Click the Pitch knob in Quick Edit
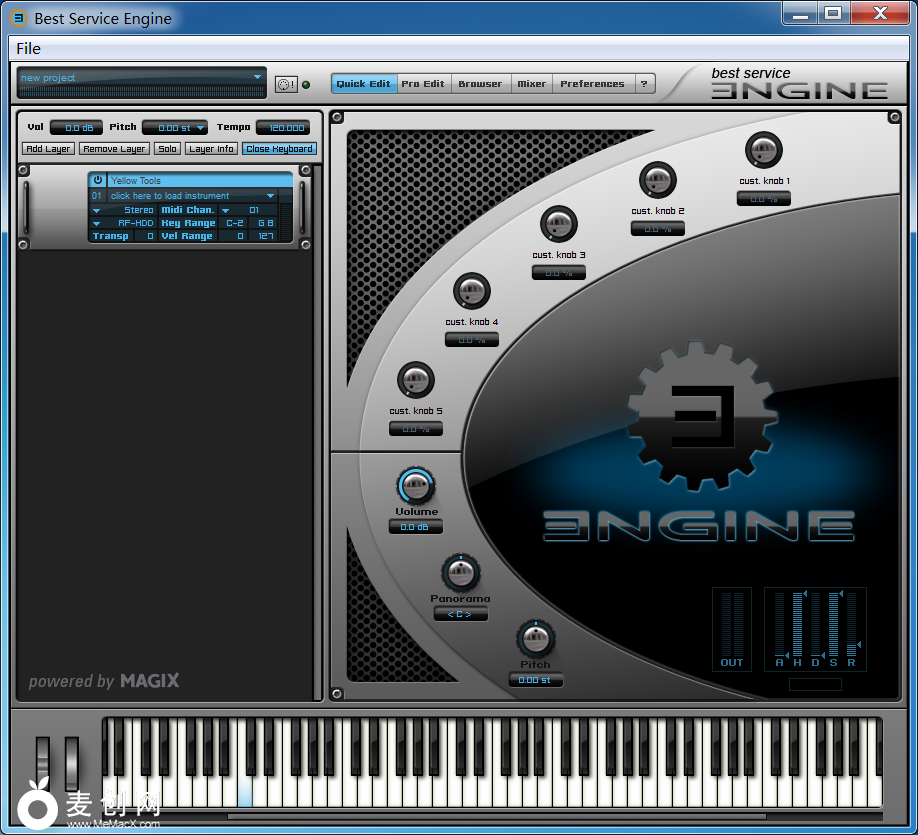 click(x=535, y=638)
